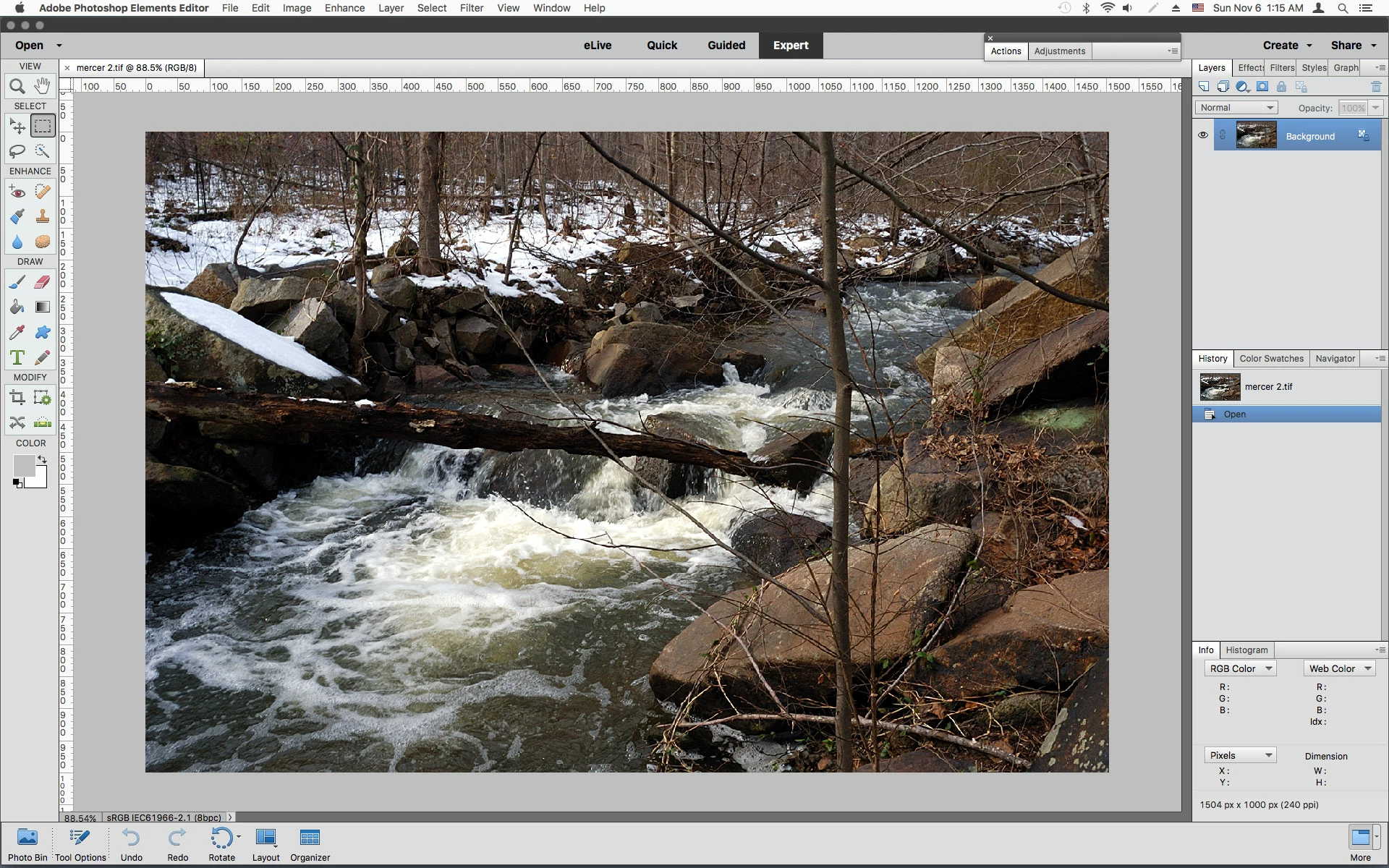The image size is (1389, 868).
Task: Activate the Horizontal Type tool
Action: click(x=17, y=357)
